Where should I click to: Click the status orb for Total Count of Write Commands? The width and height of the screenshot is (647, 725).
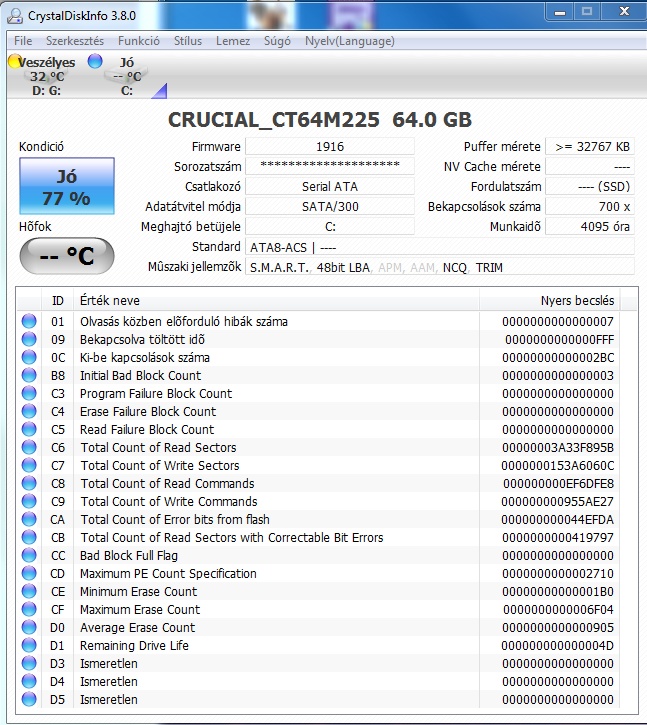pos(29,502)
